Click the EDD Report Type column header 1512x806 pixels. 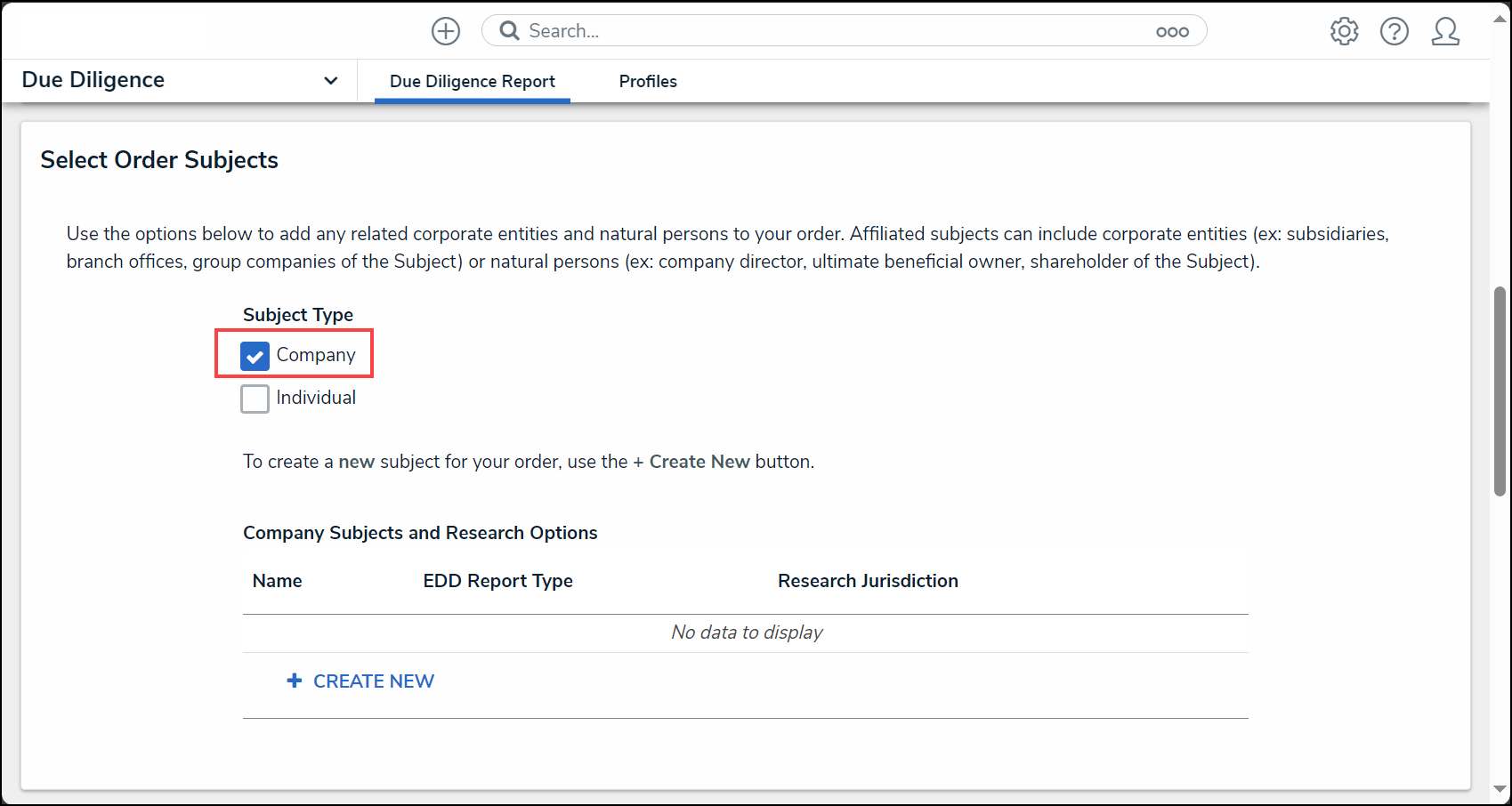point(498,581)
